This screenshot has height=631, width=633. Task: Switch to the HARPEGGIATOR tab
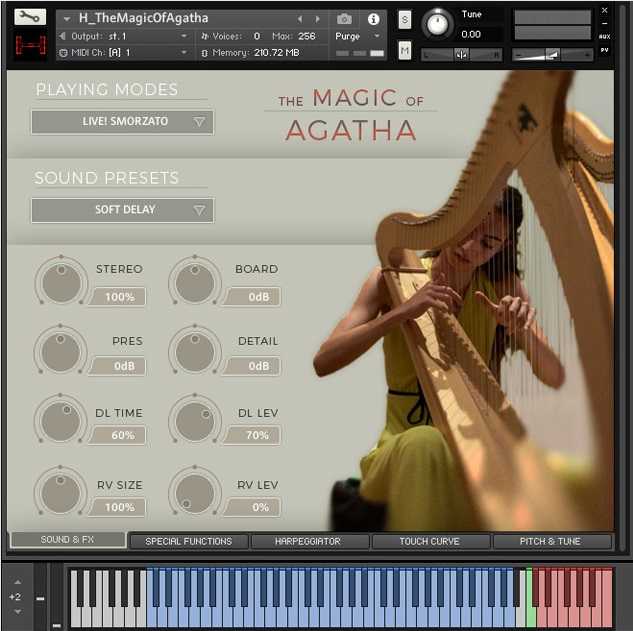pyautogui.click(x=310, y=541)
